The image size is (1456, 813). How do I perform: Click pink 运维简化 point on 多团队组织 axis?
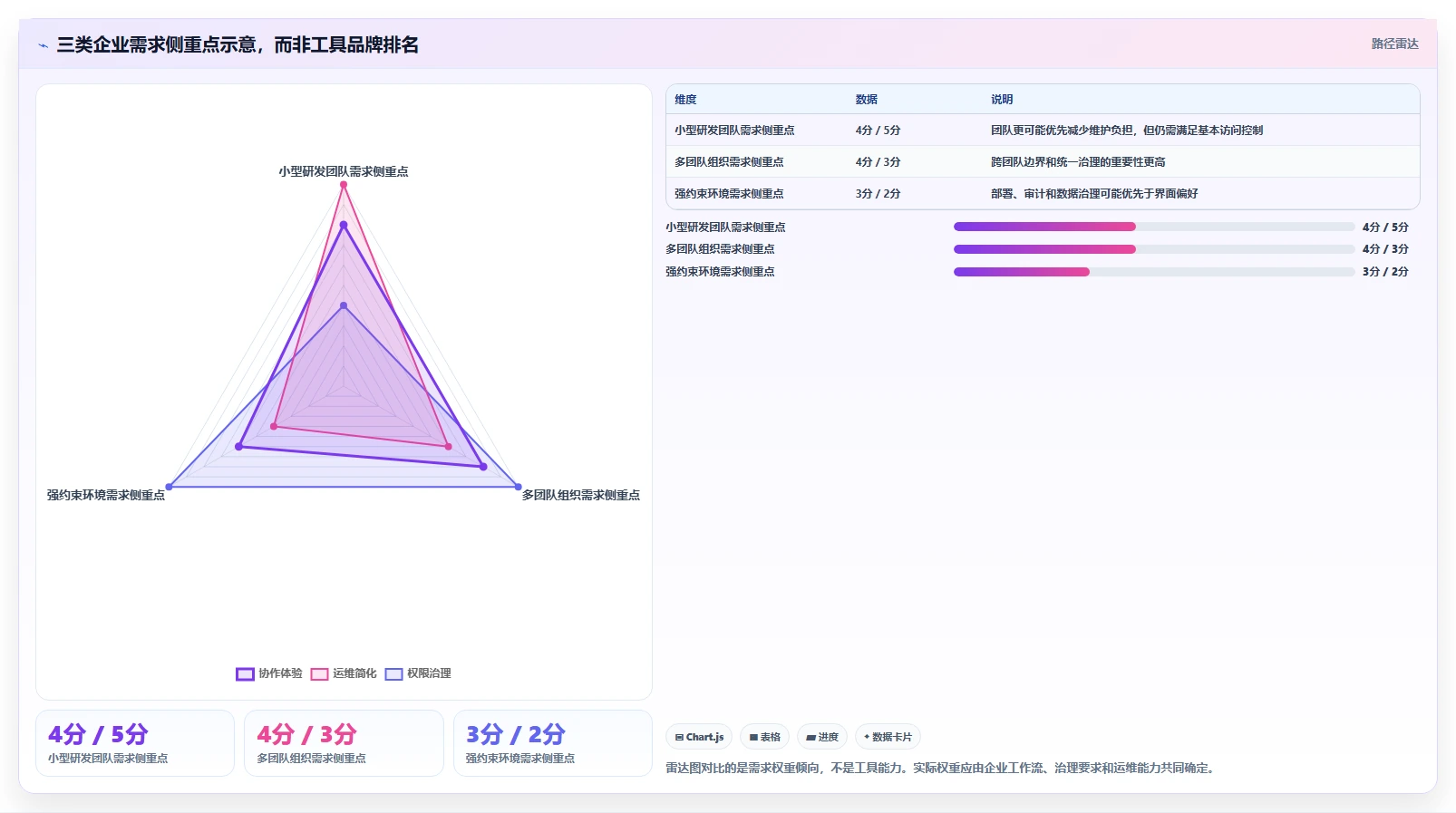[448, 447]
